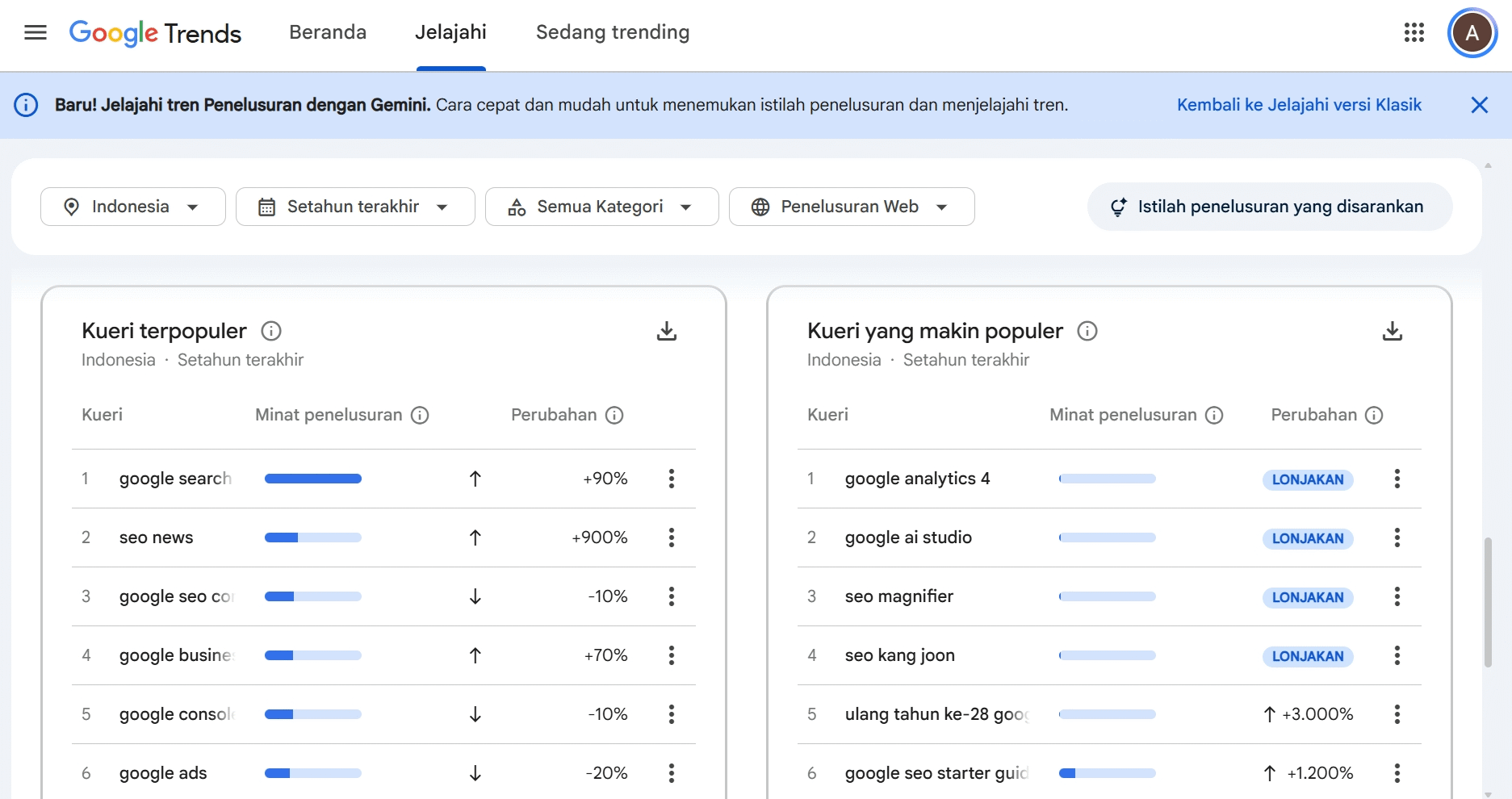This screenshot has height=799, width=1512.
Task: Click LONJAKAN badge for google analytics 4
Action: tap(1308, 479)
